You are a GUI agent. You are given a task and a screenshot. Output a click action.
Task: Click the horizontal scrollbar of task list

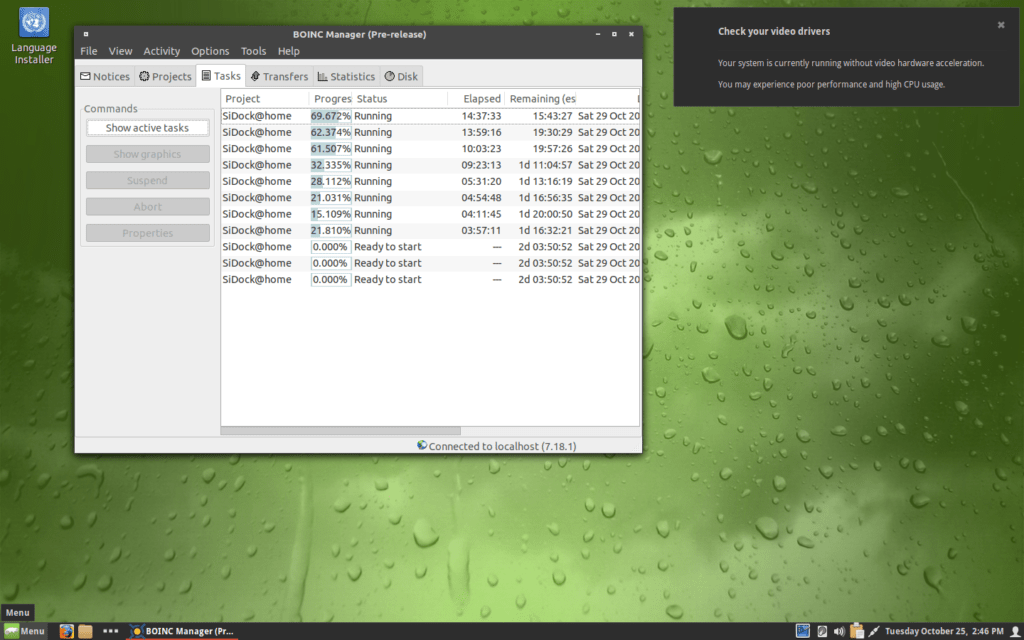(340, 431)
